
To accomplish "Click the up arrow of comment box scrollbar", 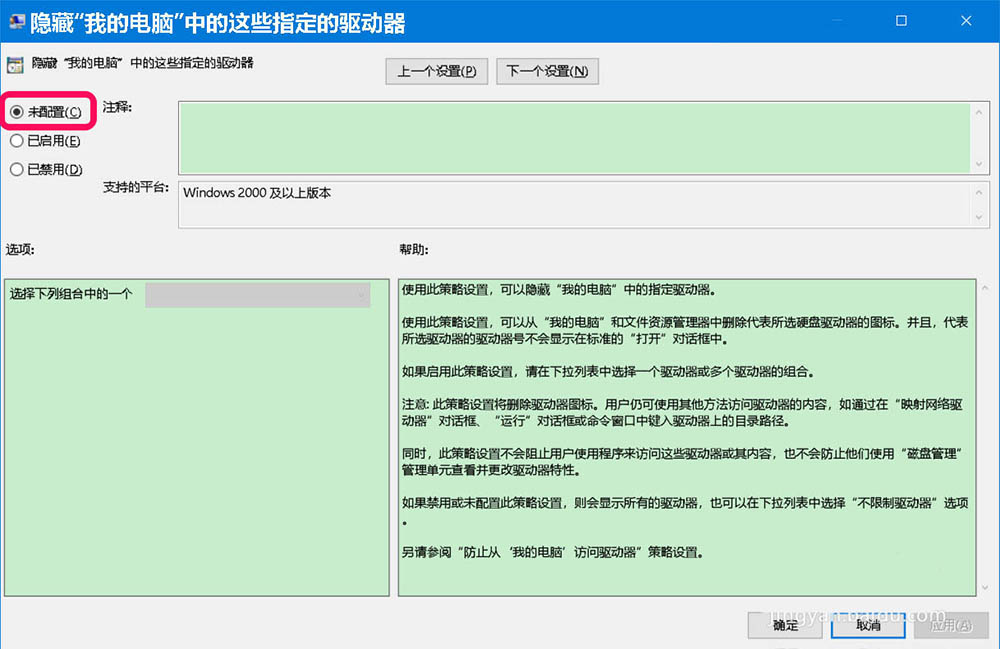I will coord(979,112).
